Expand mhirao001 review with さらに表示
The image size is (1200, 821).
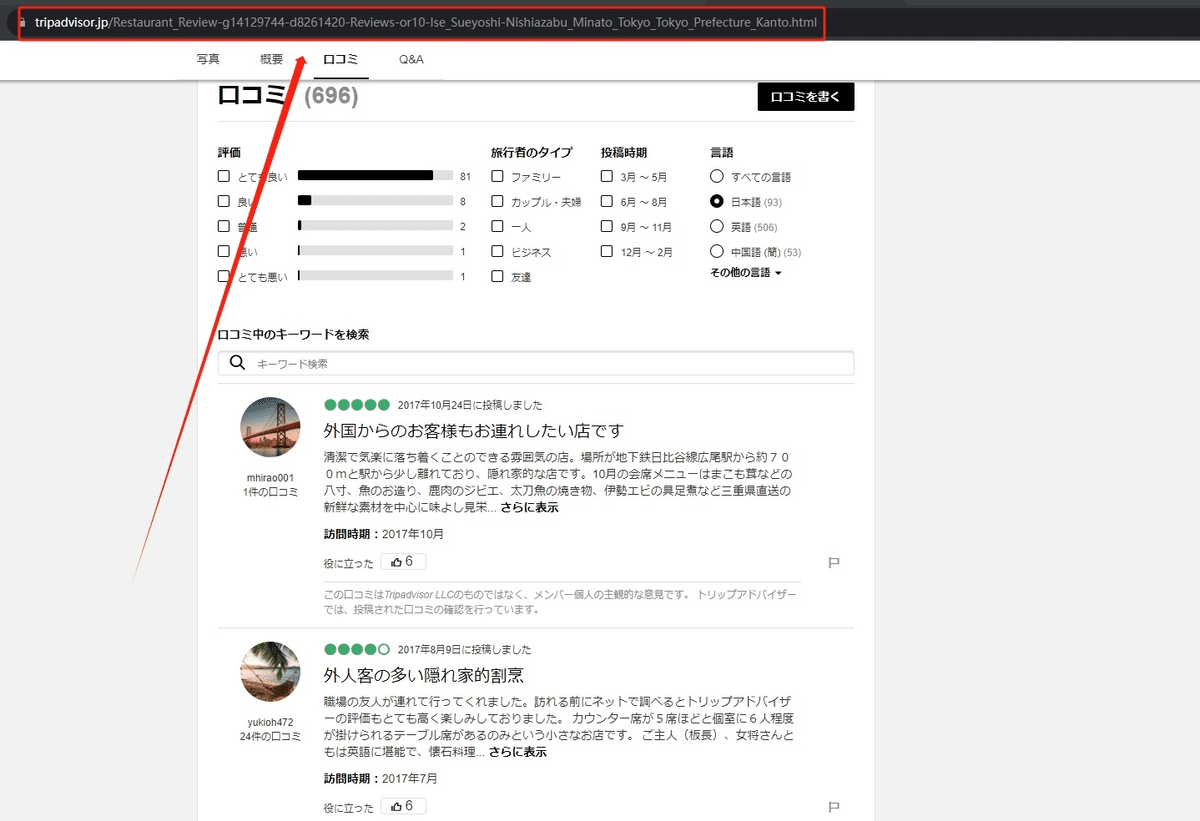(x=530, y=508)
